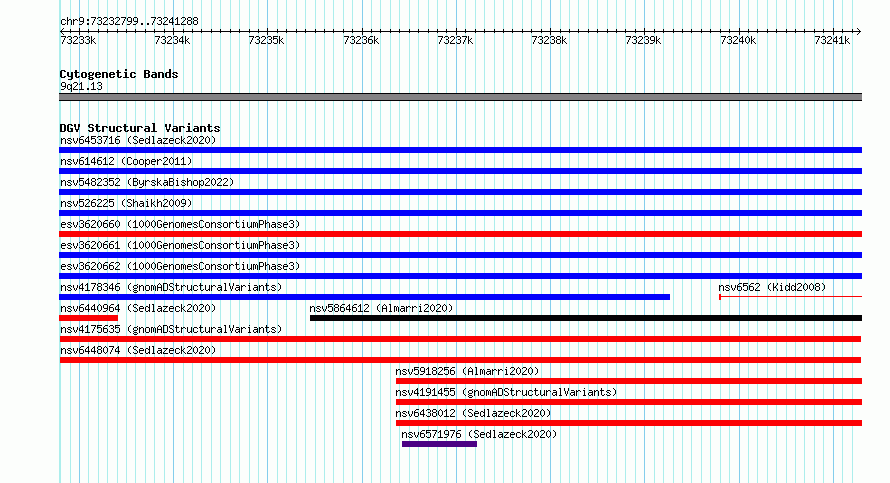Click the chr9:73232799..73241288 coordinate text
This screenshot has height=483, width=890.
click(x=129, y=22)
